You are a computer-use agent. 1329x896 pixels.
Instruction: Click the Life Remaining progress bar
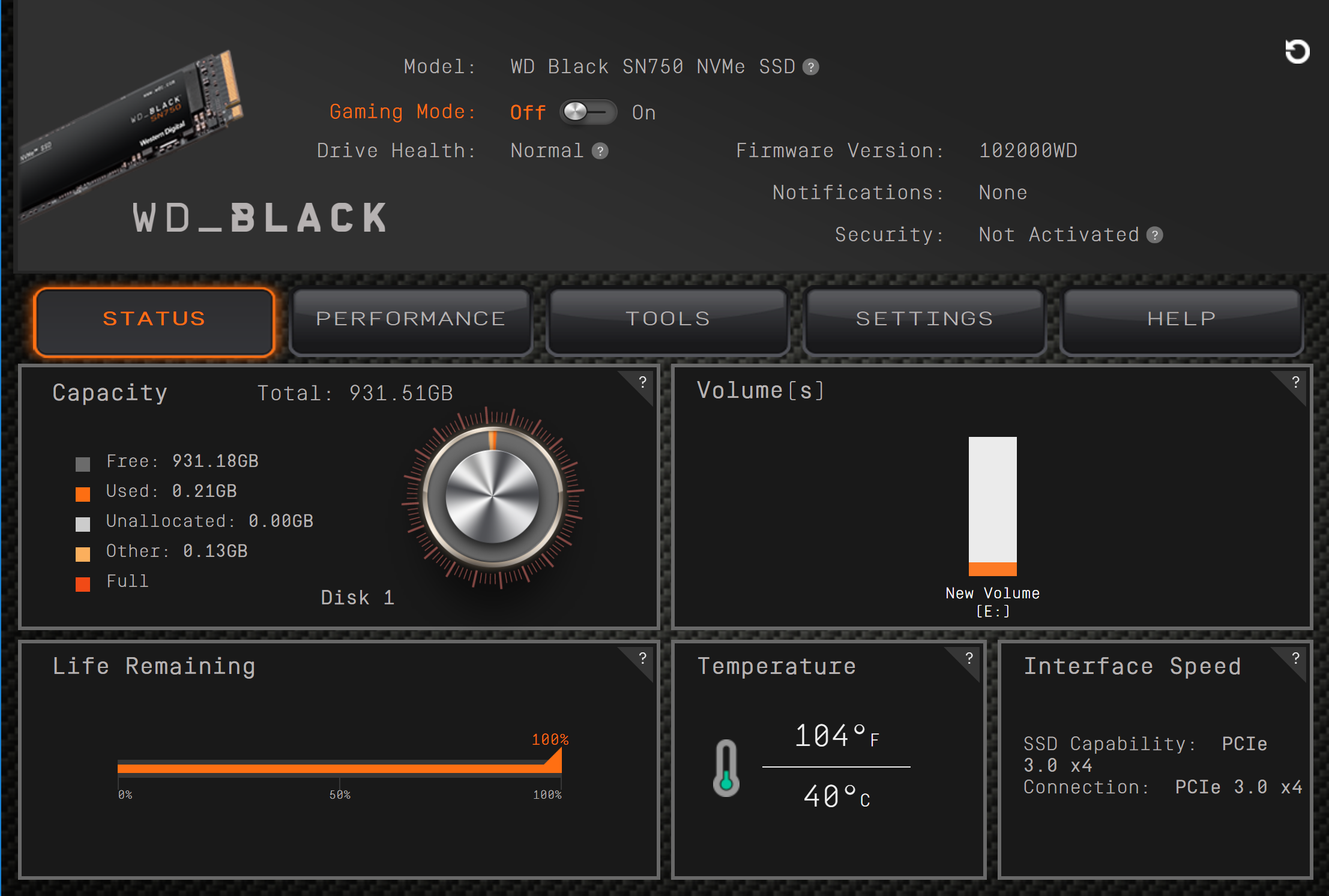click(x=339, y=768)
